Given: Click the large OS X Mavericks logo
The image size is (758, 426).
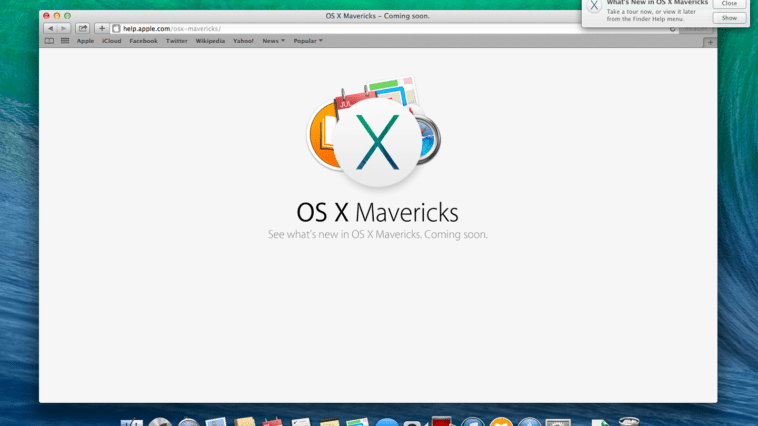Looking at the screenshot, I should 377,143.
